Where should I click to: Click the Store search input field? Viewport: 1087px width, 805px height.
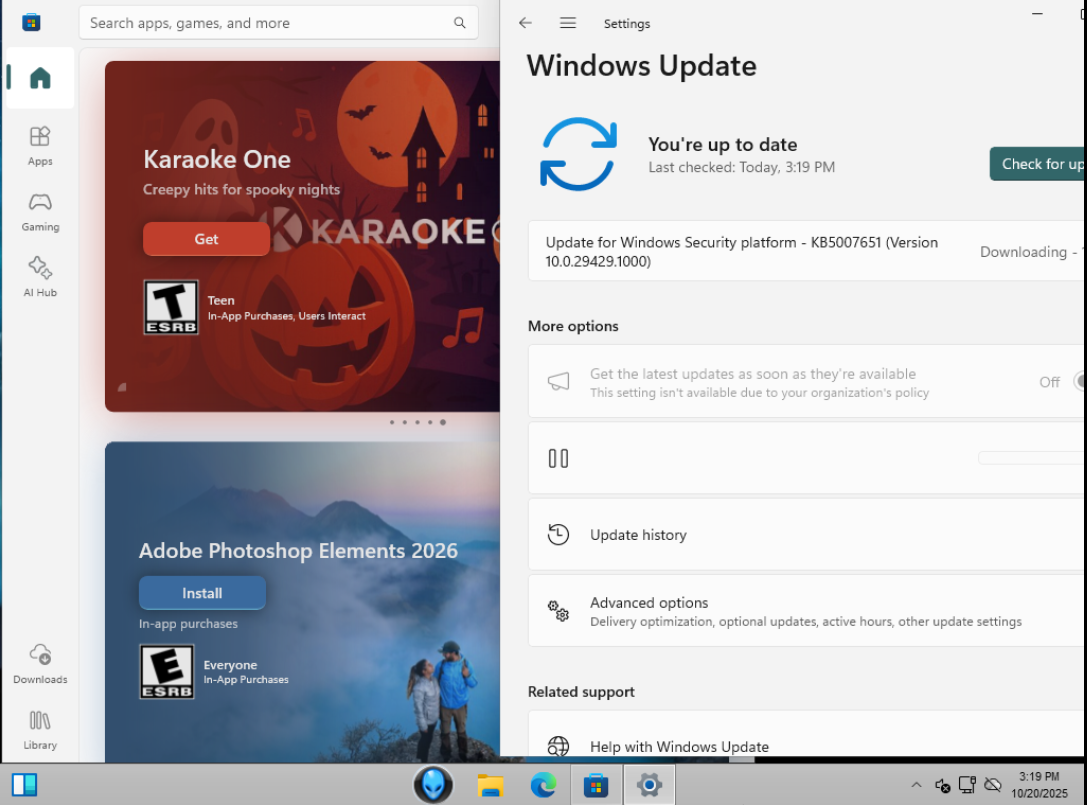point(265,23)
